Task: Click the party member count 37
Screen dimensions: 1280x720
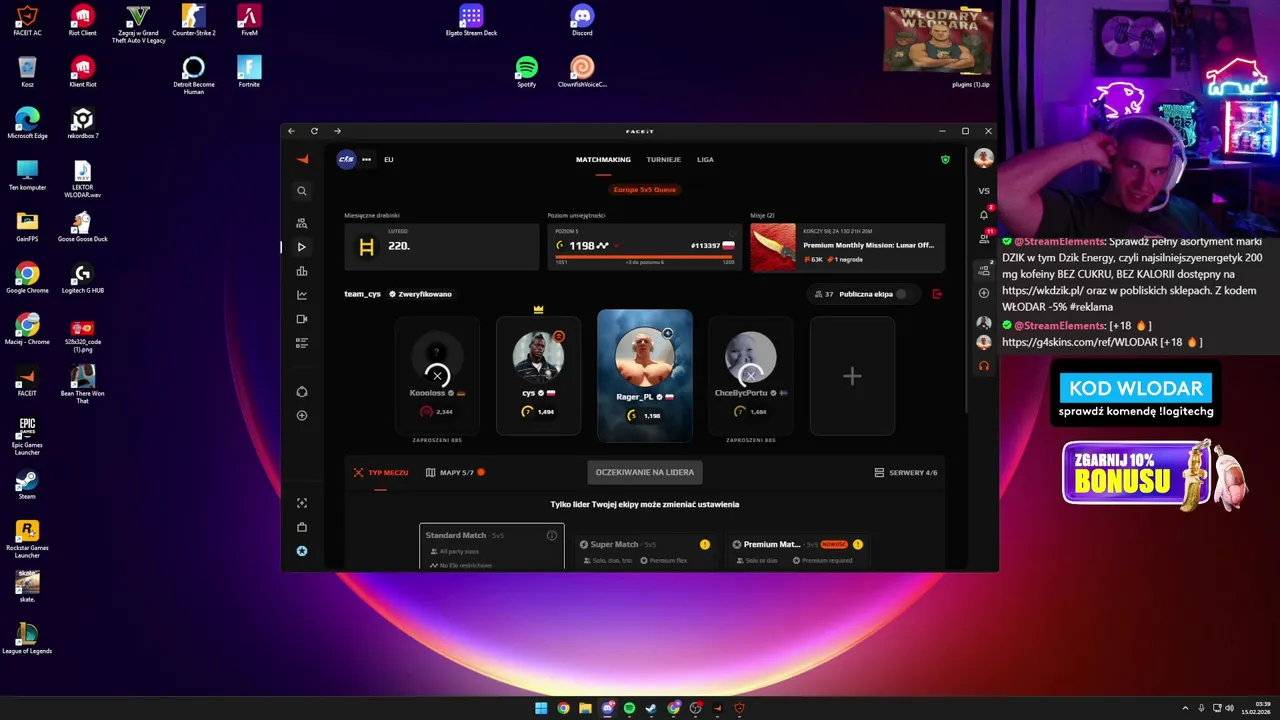Action: pyautogui.click(x=824, y=294)
